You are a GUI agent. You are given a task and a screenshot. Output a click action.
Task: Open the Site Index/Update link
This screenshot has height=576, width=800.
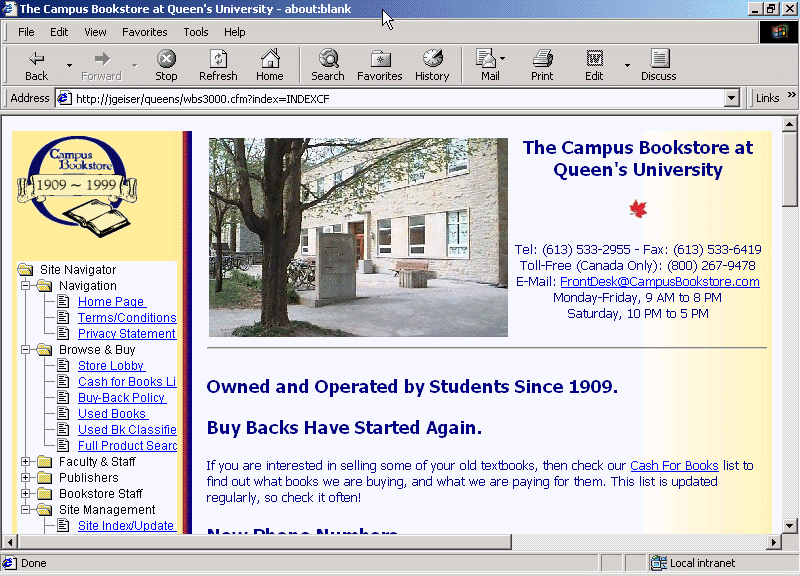[127, 525]
